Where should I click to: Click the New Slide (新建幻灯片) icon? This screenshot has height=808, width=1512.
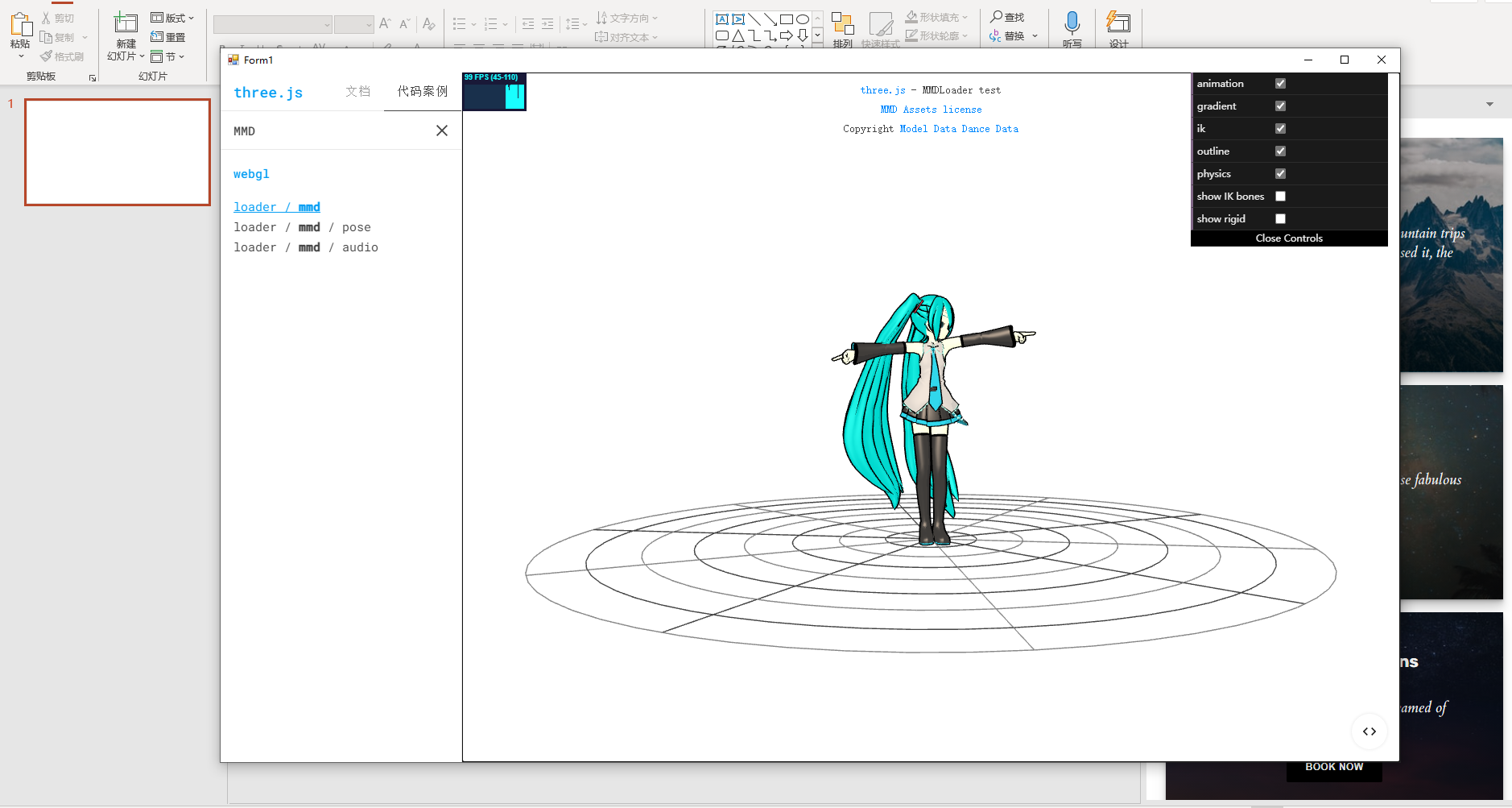(x=126, y=23)
